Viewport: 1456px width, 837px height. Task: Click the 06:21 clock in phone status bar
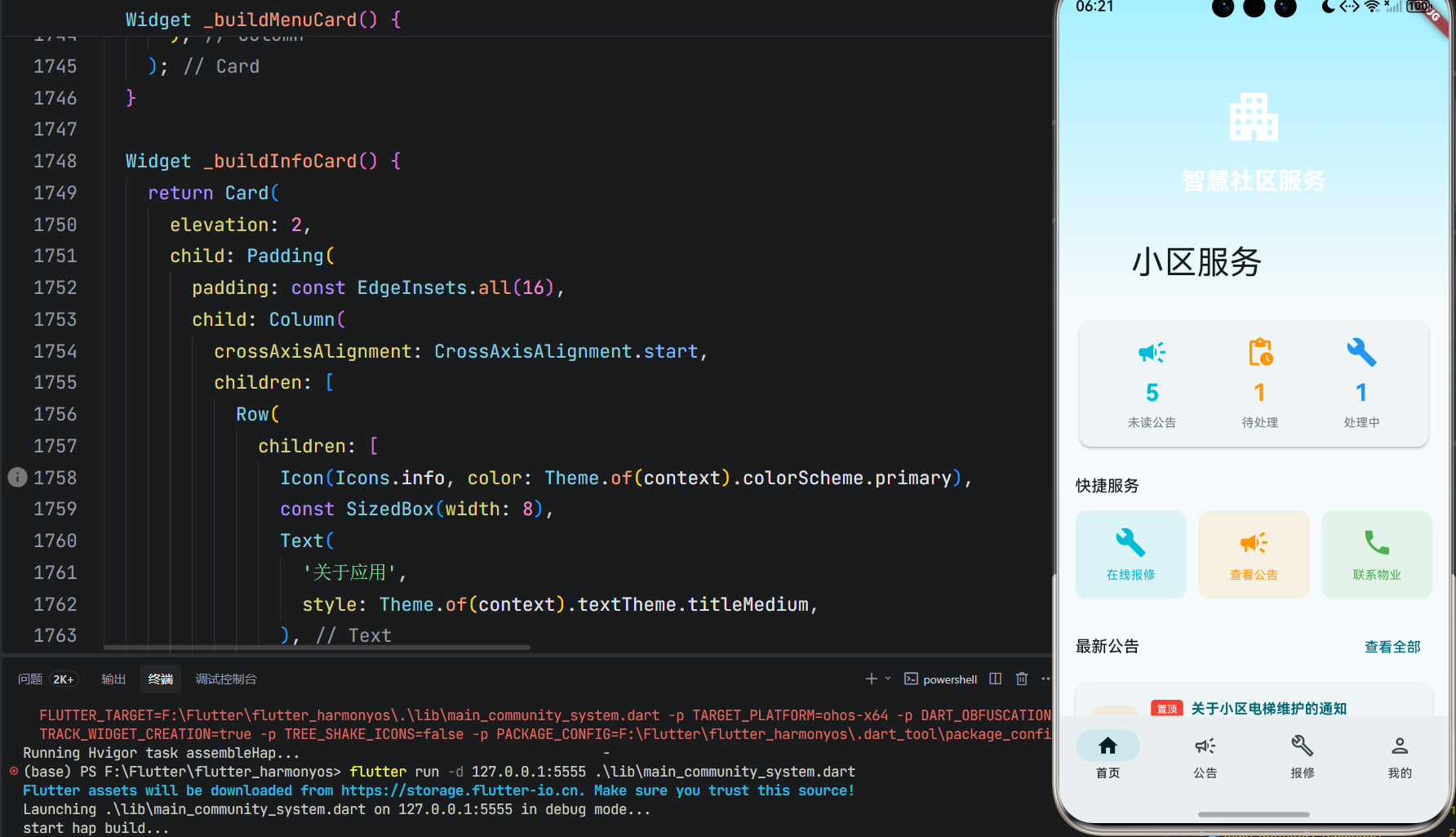click(1094, 7)
